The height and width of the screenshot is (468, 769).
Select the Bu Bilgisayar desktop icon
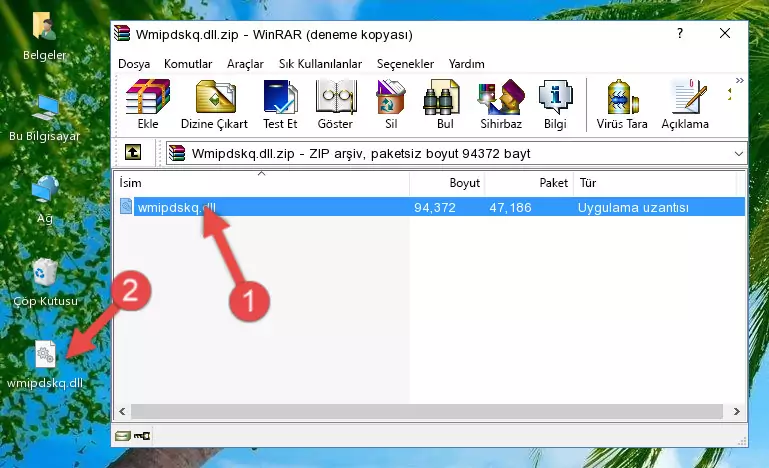point(44,119)
